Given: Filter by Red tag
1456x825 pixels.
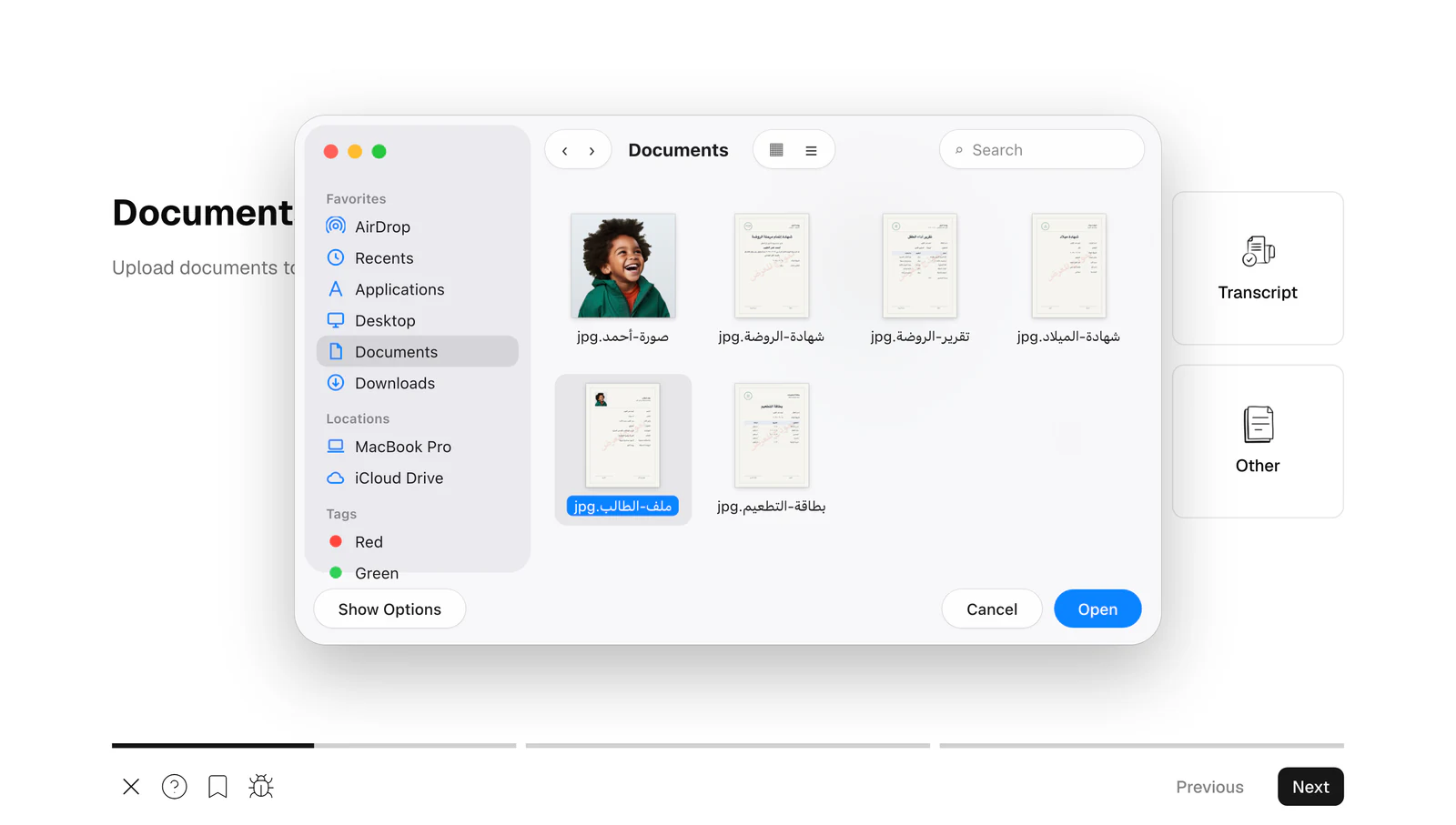Looking at the screenshot, I should pyautogui.click(x=418, y=542).
